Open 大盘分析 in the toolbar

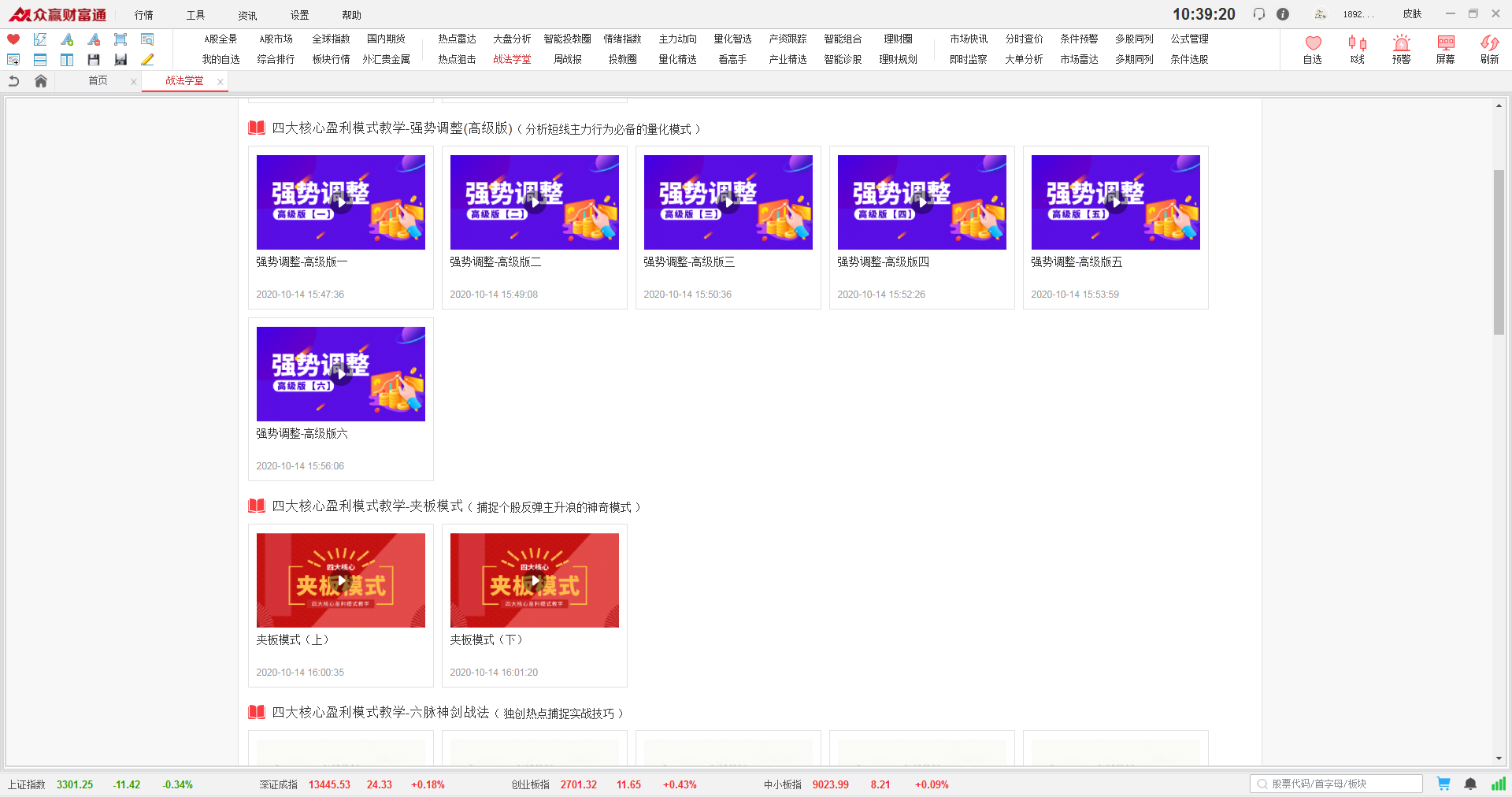pos(512,39)
